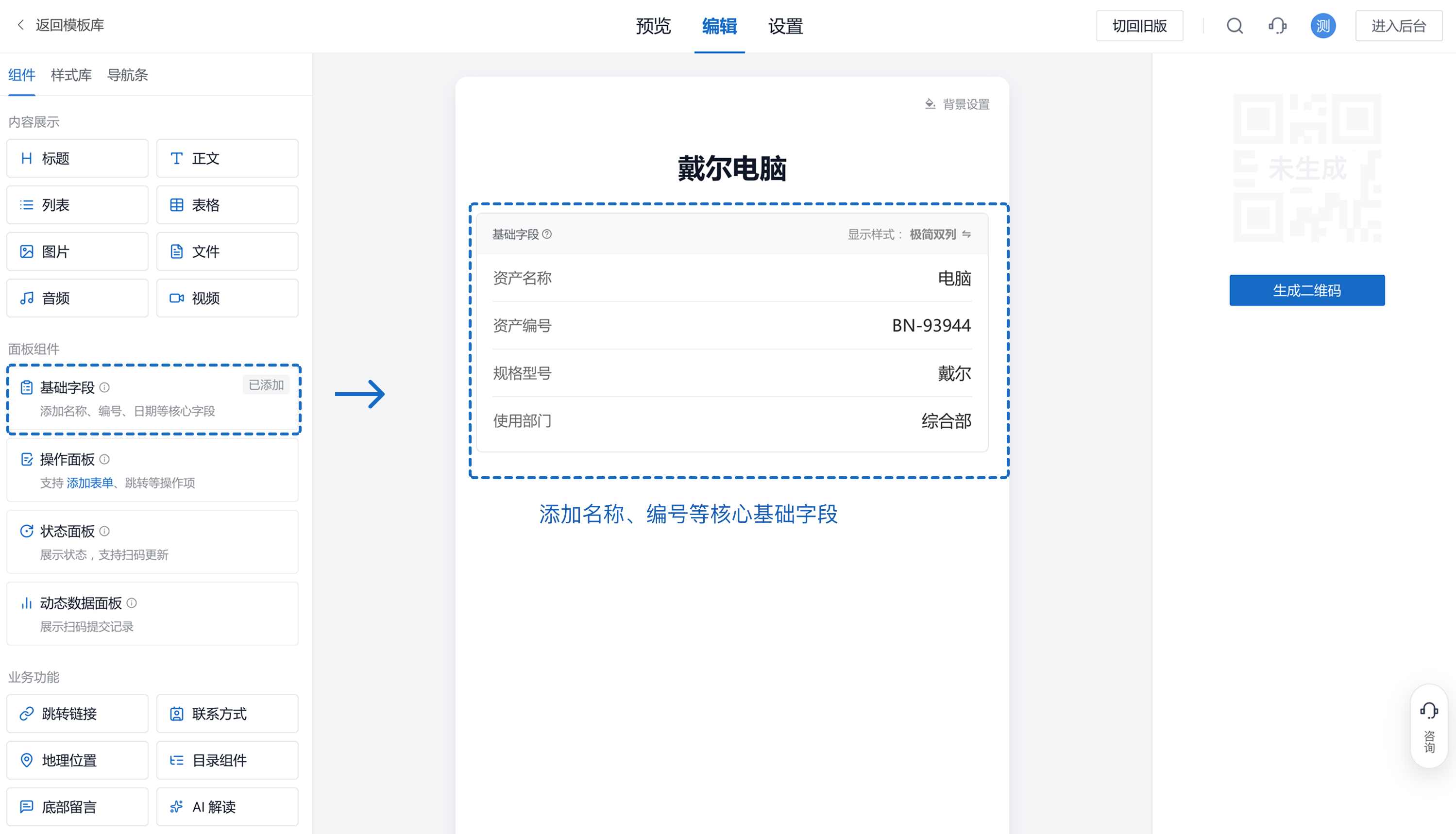
Task: Open the 设置 tab
Action: pyautogui.click(x=786, y=26)
